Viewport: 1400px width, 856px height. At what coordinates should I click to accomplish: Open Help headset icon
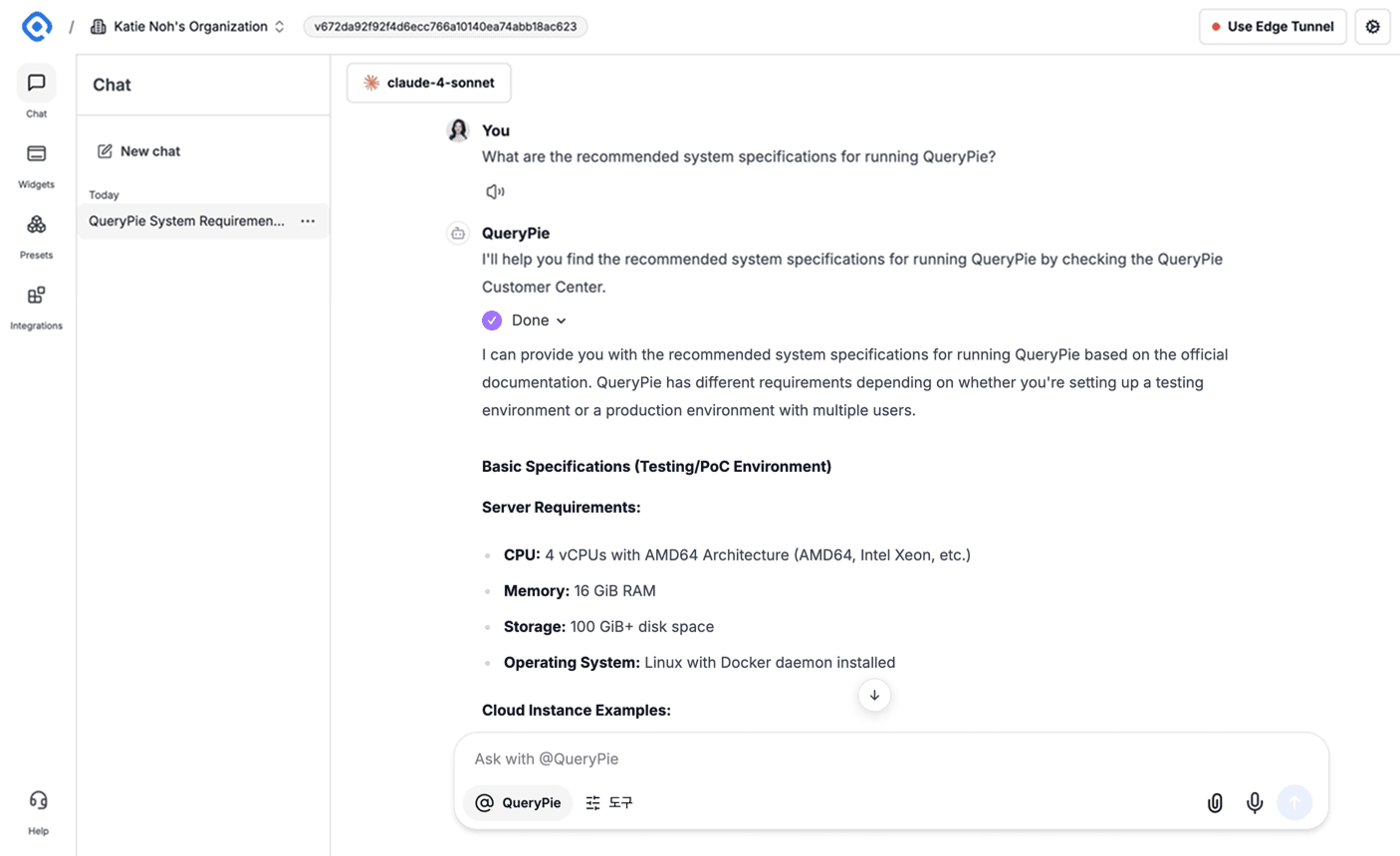[38, 801]
